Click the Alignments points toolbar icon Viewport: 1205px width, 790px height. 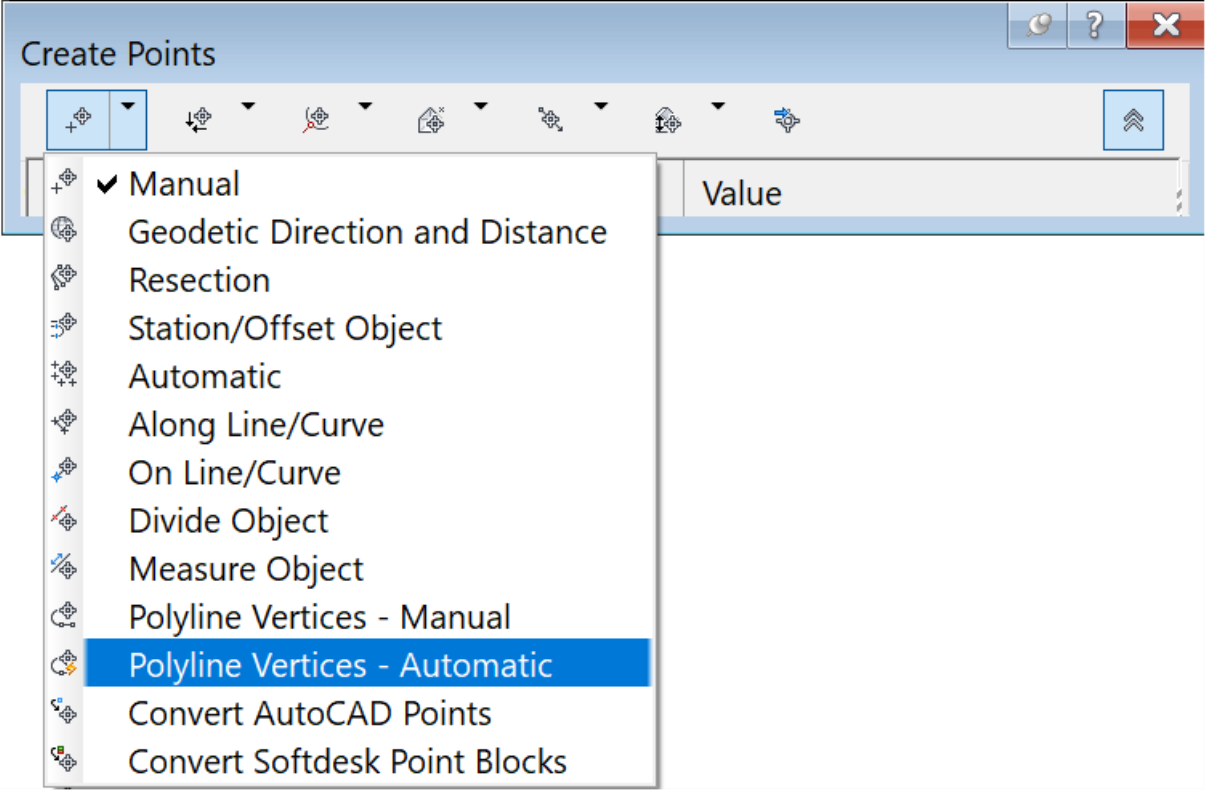tap(316, 121)
